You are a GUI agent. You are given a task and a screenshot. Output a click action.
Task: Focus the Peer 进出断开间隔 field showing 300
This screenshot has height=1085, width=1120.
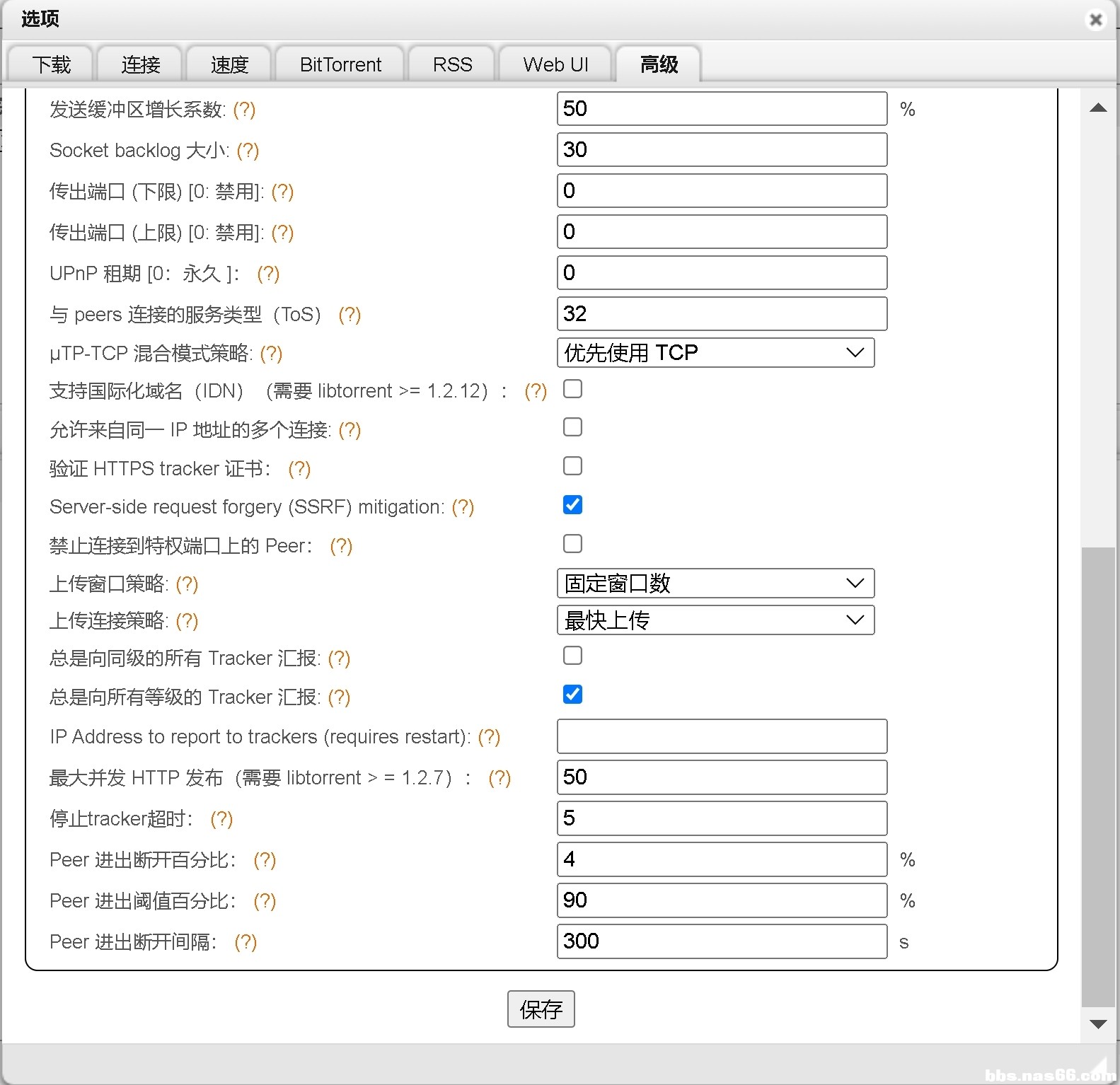tap(722, 941)
